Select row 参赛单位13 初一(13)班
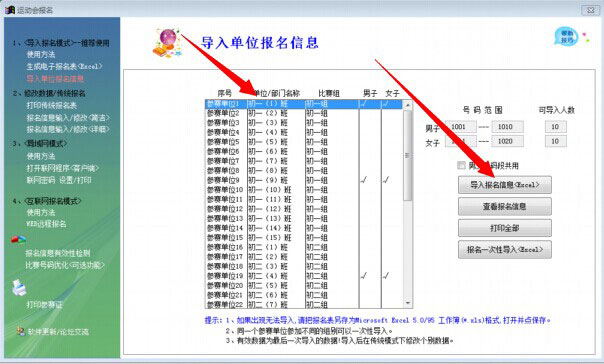 pos(304,218)
